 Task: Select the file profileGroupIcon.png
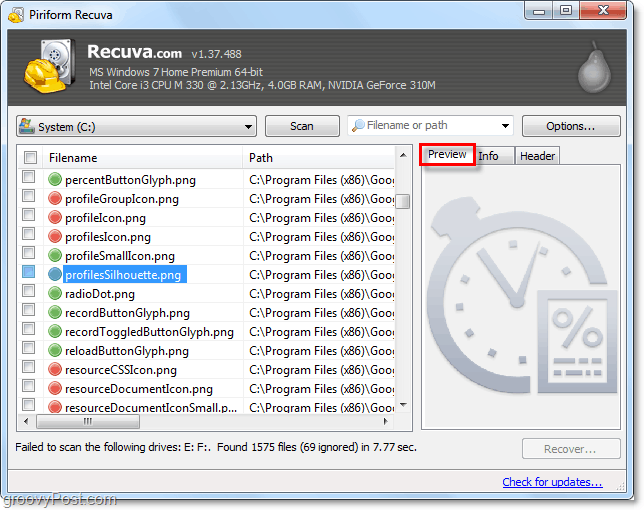(122, 199)
